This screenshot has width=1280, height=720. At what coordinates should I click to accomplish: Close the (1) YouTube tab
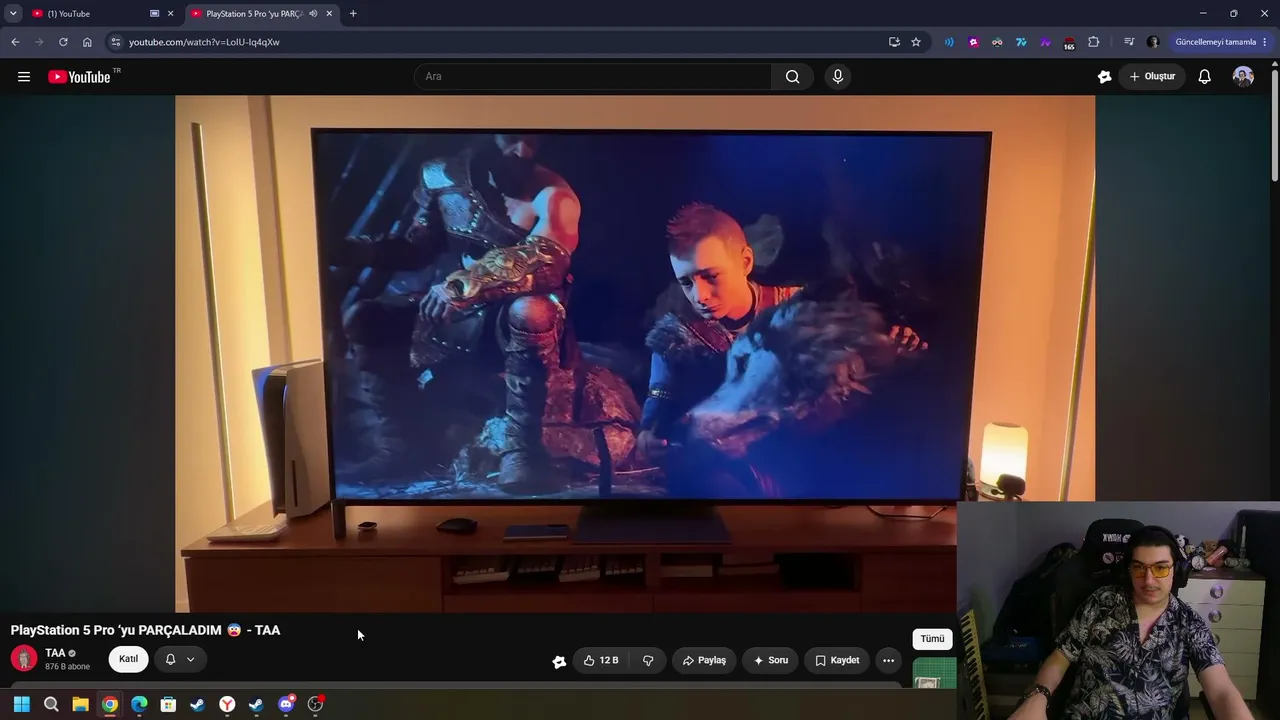tap(170, 14)
